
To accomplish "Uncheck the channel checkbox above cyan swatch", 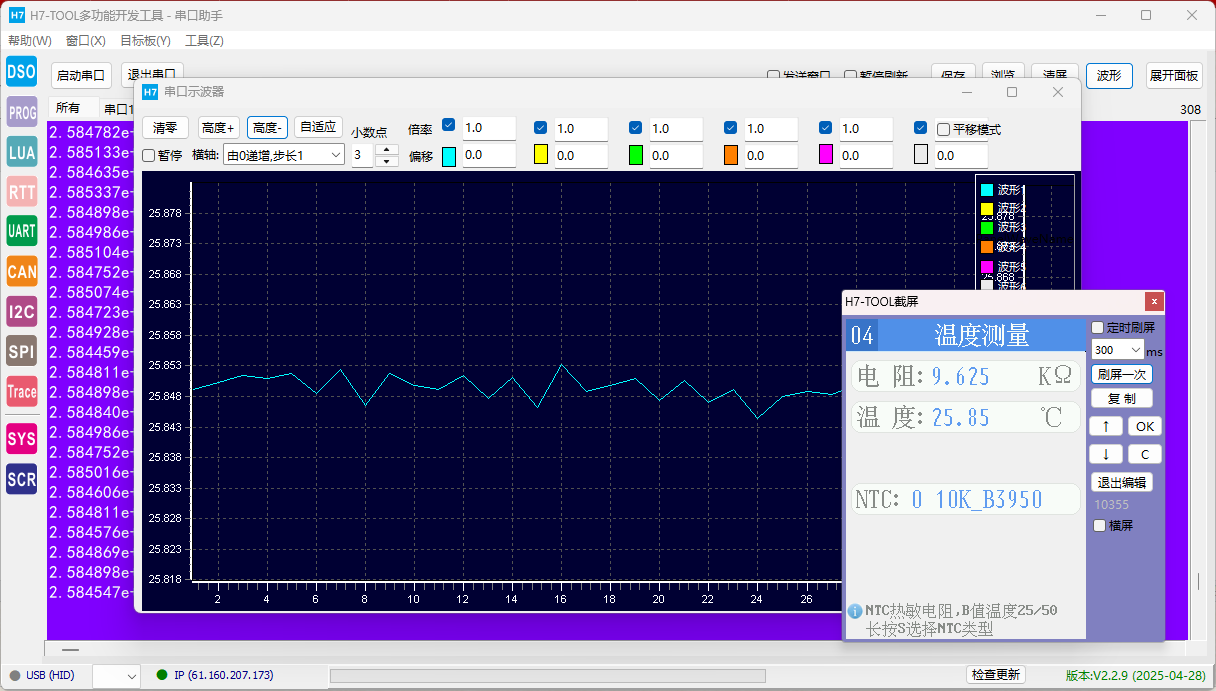I will click(x=448, y=125).
